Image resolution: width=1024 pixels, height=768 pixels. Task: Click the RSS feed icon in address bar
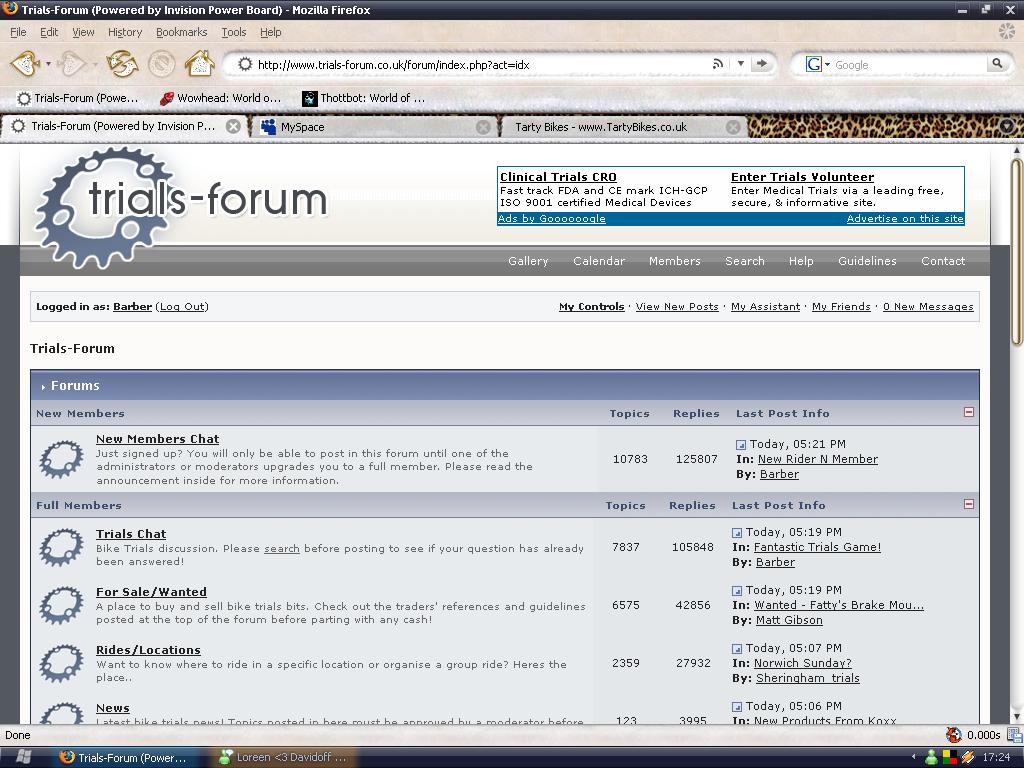pos(718,64)
